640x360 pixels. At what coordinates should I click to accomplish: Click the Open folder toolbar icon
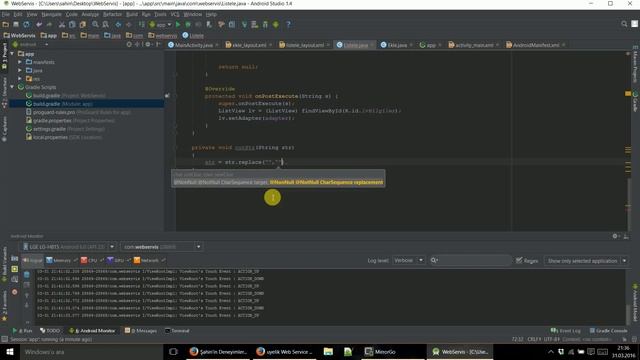tap(6, 24)
